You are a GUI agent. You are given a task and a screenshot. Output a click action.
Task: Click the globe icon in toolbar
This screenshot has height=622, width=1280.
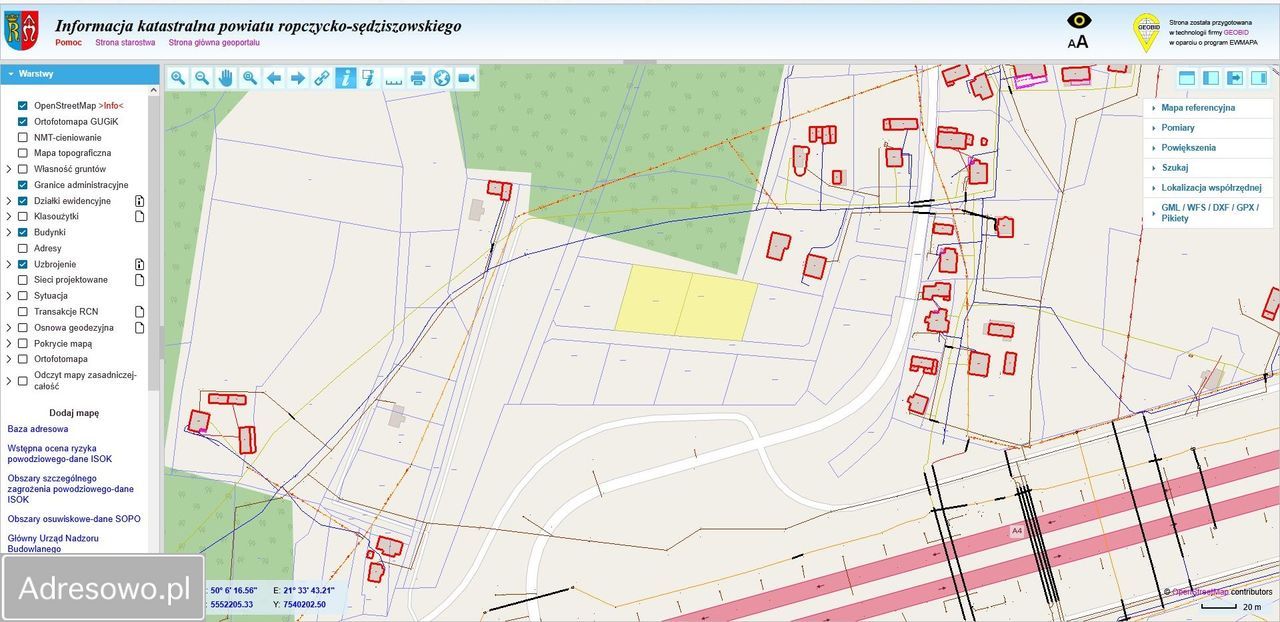pos(442,78)
